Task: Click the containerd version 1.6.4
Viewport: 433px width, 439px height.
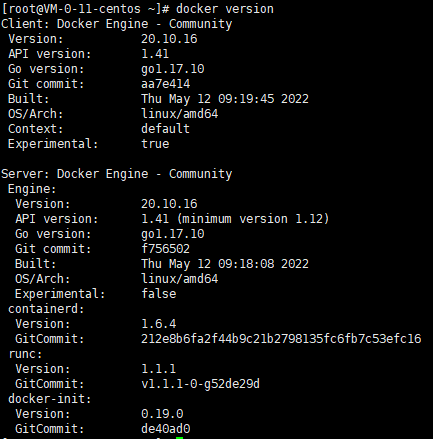Action: [159, 324]
